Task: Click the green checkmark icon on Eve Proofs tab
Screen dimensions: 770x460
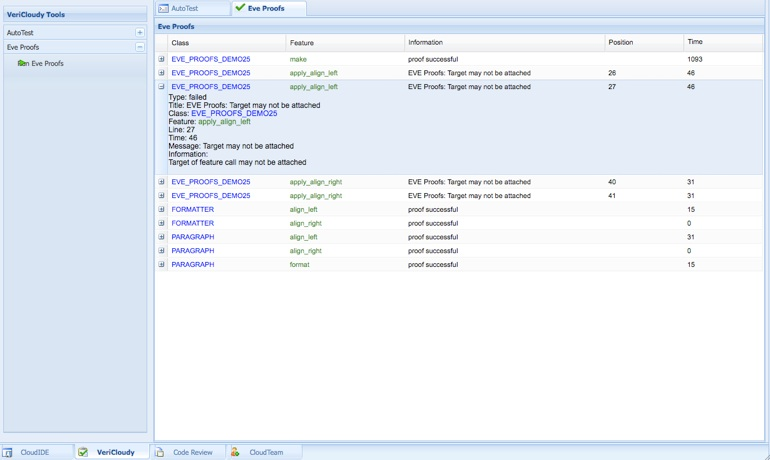Action: click(x=240, y=7)
